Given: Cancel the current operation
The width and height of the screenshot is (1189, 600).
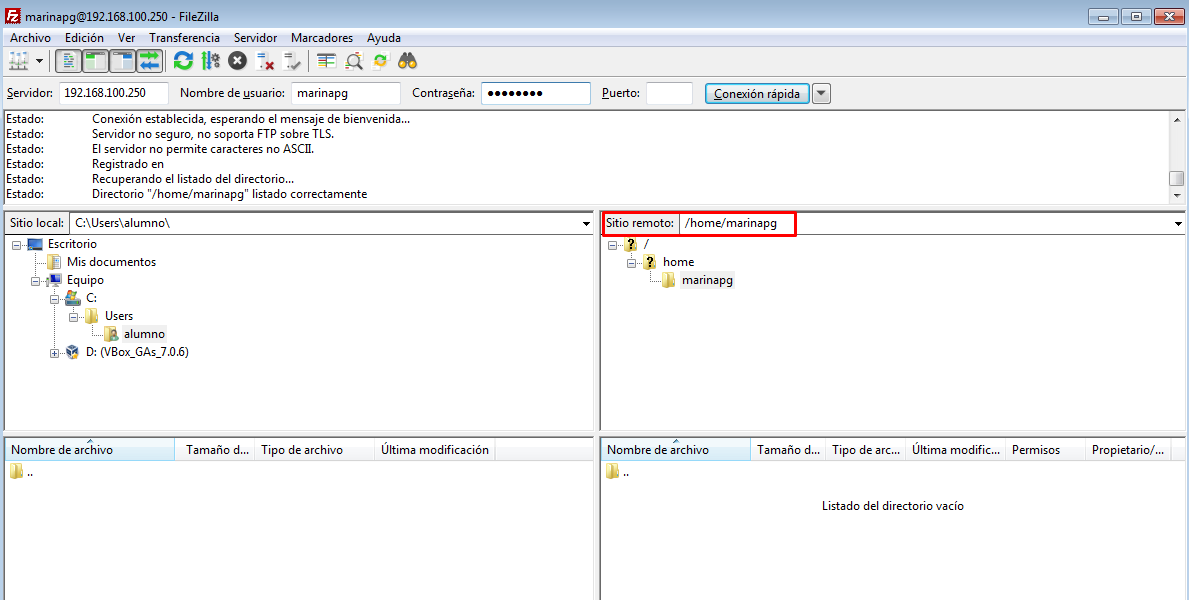Looking at the screenshot, I should [x=237, y=61].
